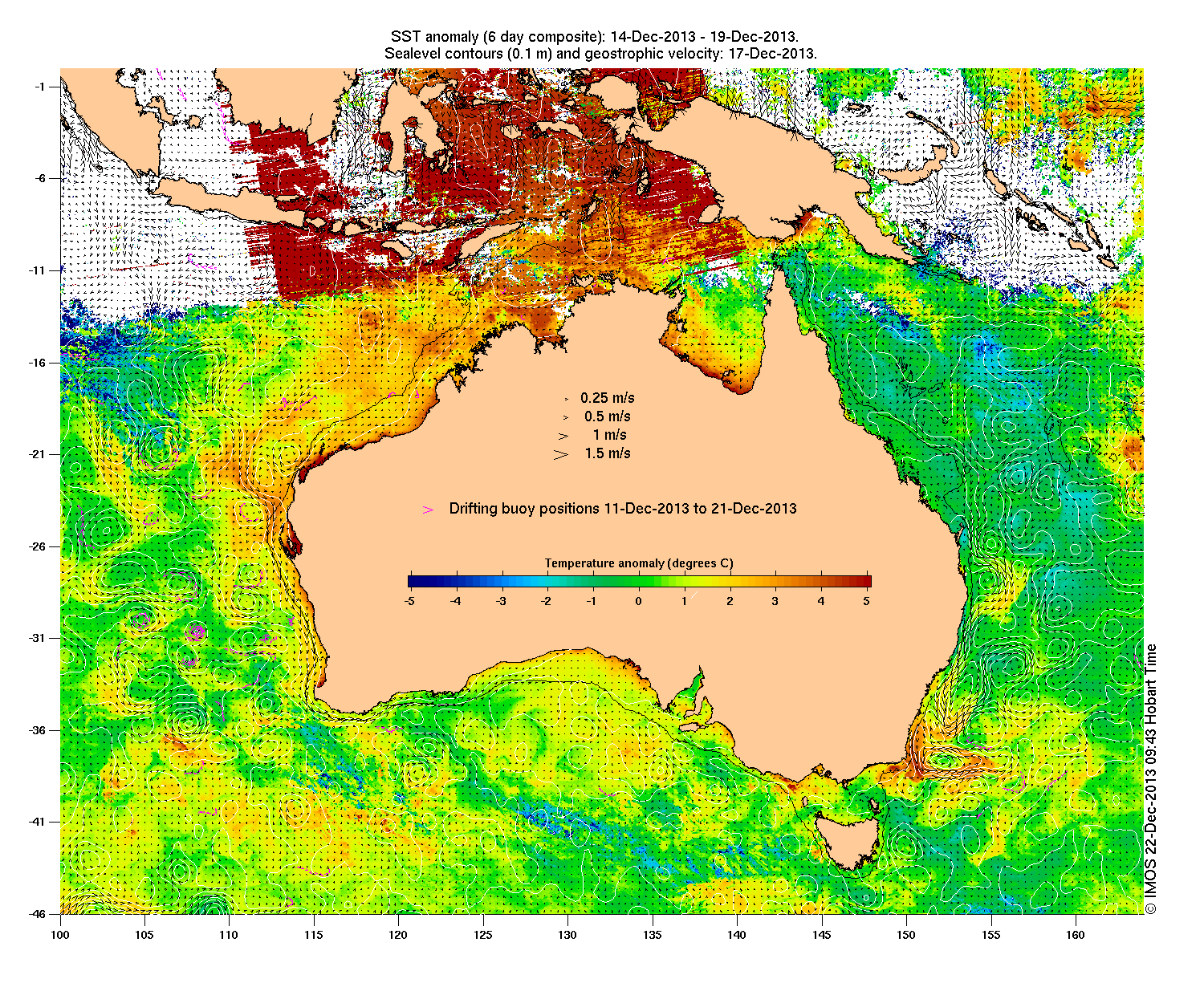Click the longitude axis label 120
This screenshot has width=1204, height=983.
coord(398,934)
